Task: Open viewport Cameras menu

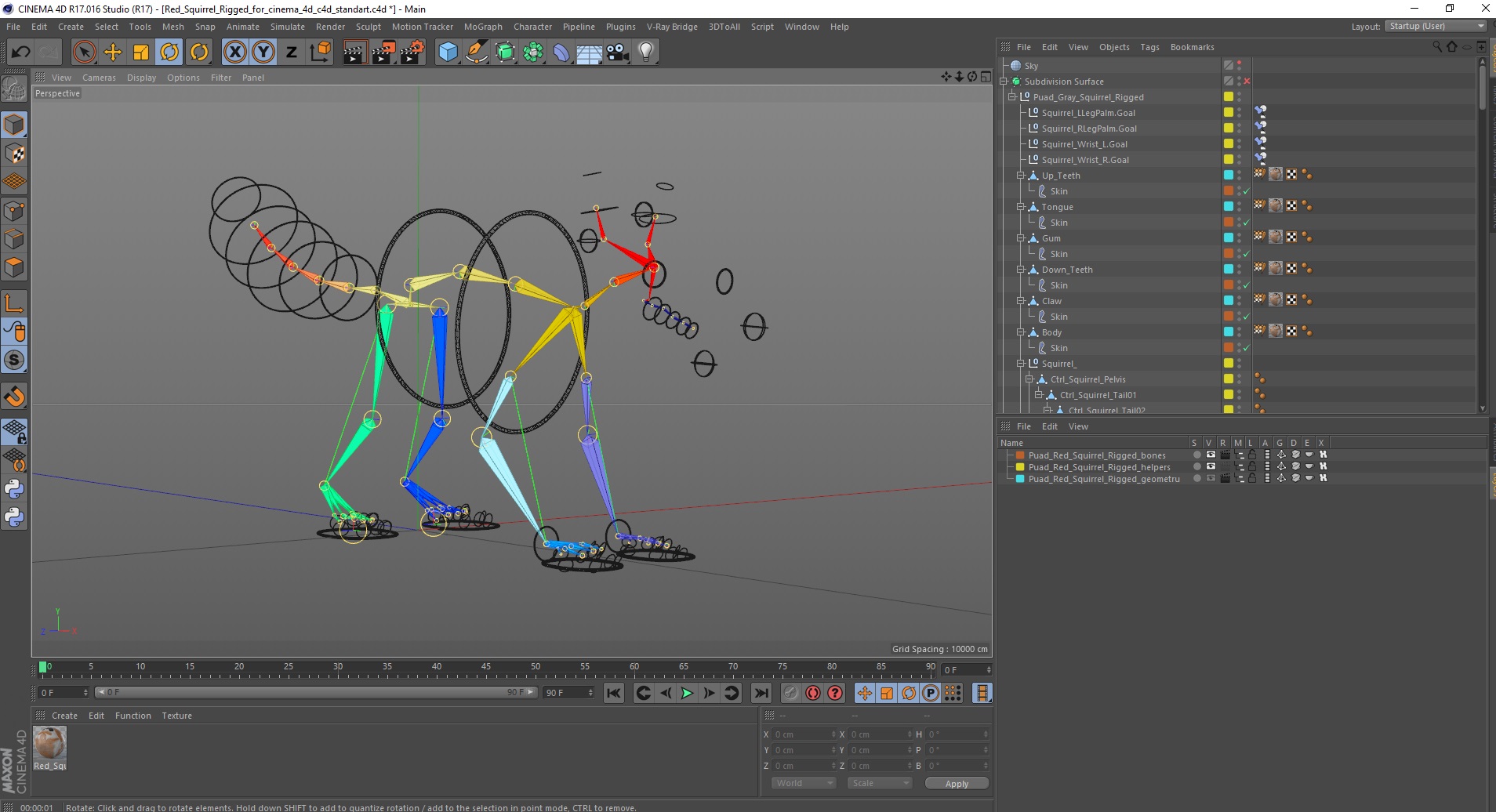Action: coord(99,78)
